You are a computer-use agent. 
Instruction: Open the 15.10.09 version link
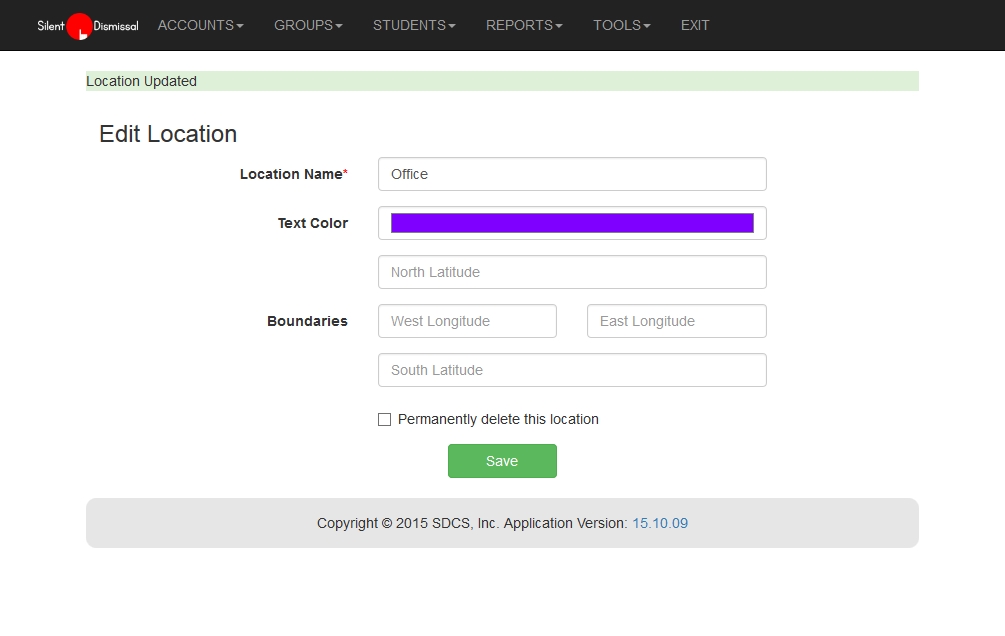(659, 523)
